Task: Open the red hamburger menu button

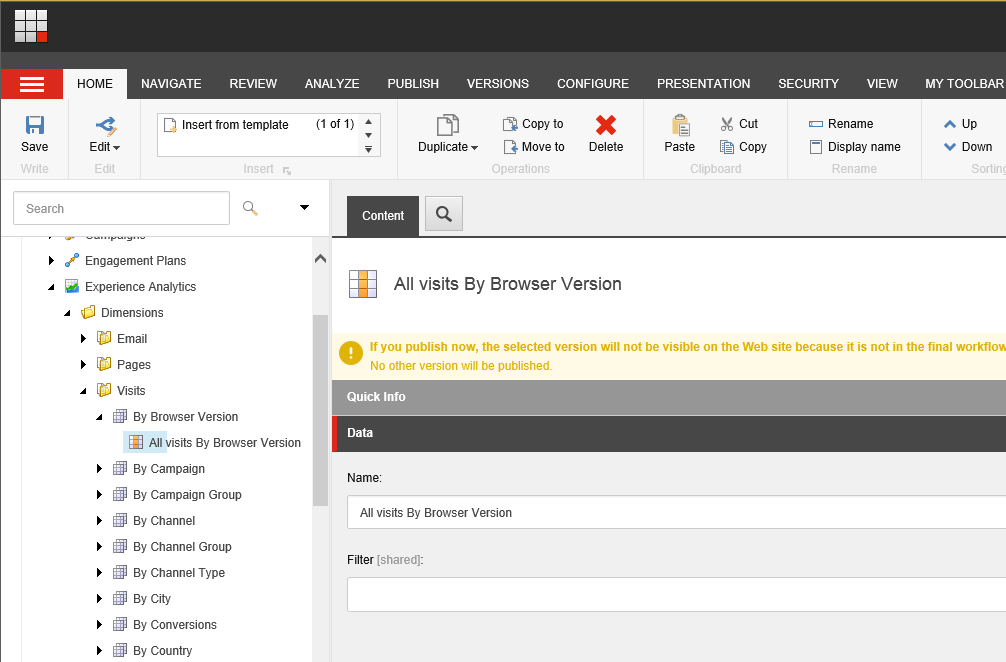Action: (32, 84)
